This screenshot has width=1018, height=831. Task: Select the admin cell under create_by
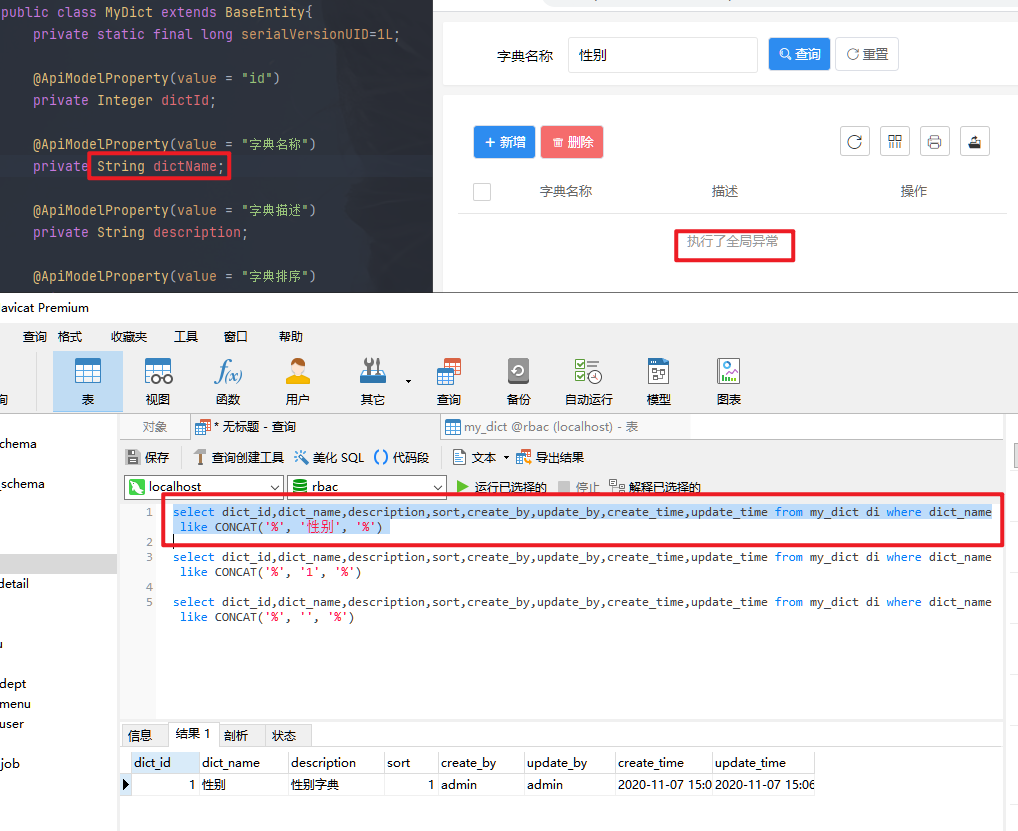click(480, 784)
